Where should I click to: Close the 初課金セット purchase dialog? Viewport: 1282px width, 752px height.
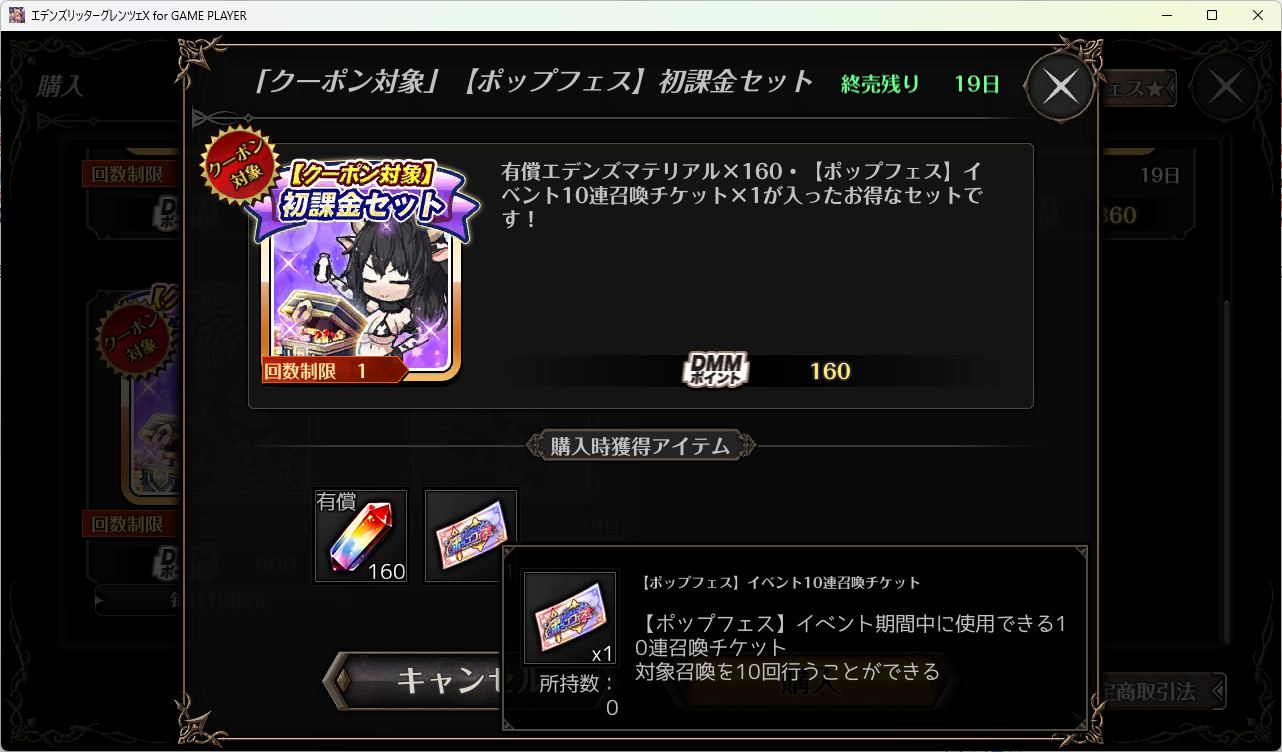click(x=1061, y=88)
